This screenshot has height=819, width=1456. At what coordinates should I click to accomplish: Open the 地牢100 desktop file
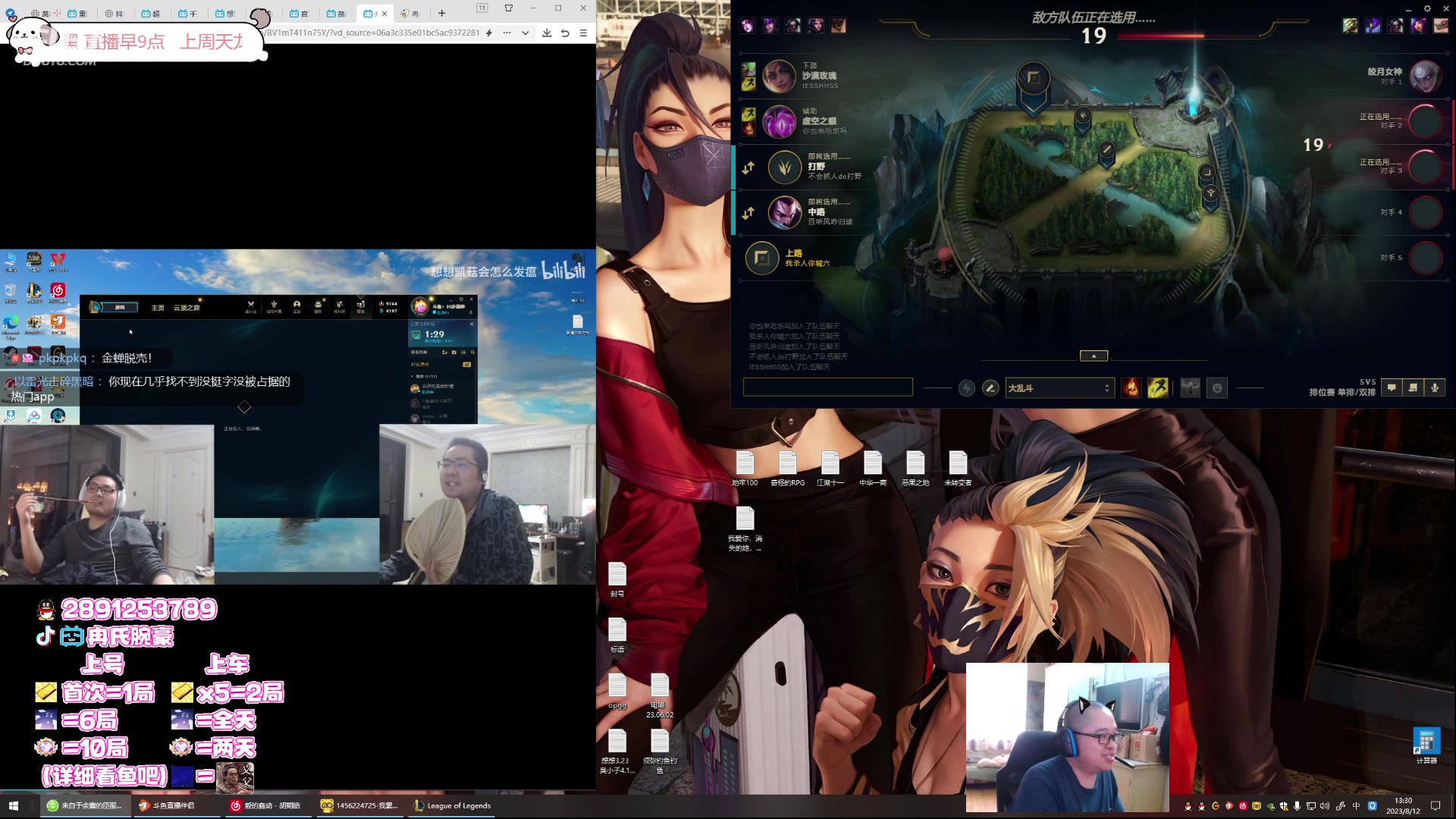click(745, 468)
